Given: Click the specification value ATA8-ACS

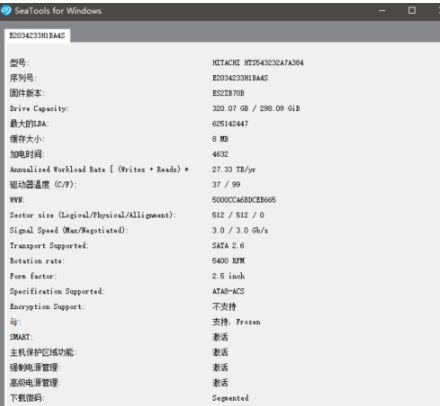Looking at the screenshot, I should point(228,291).
